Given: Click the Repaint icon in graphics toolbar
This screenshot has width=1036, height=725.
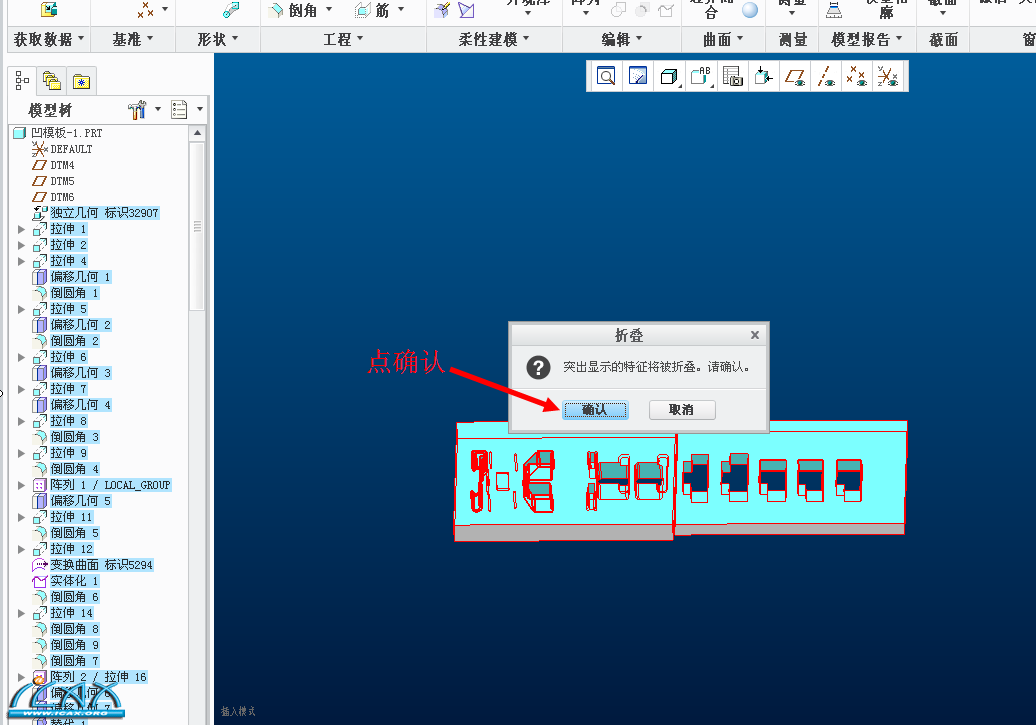Looking at the screenshot, I should 638,76.
